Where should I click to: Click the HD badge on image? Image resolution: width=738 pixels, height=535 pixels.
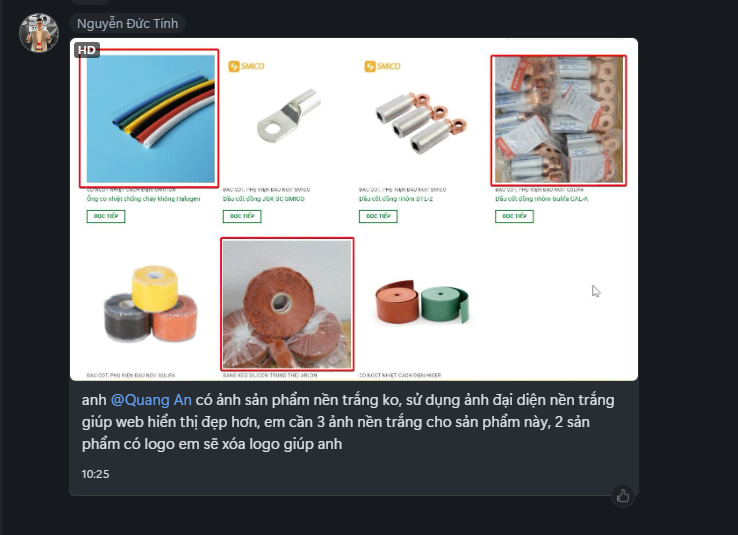(x=87, y=50)
